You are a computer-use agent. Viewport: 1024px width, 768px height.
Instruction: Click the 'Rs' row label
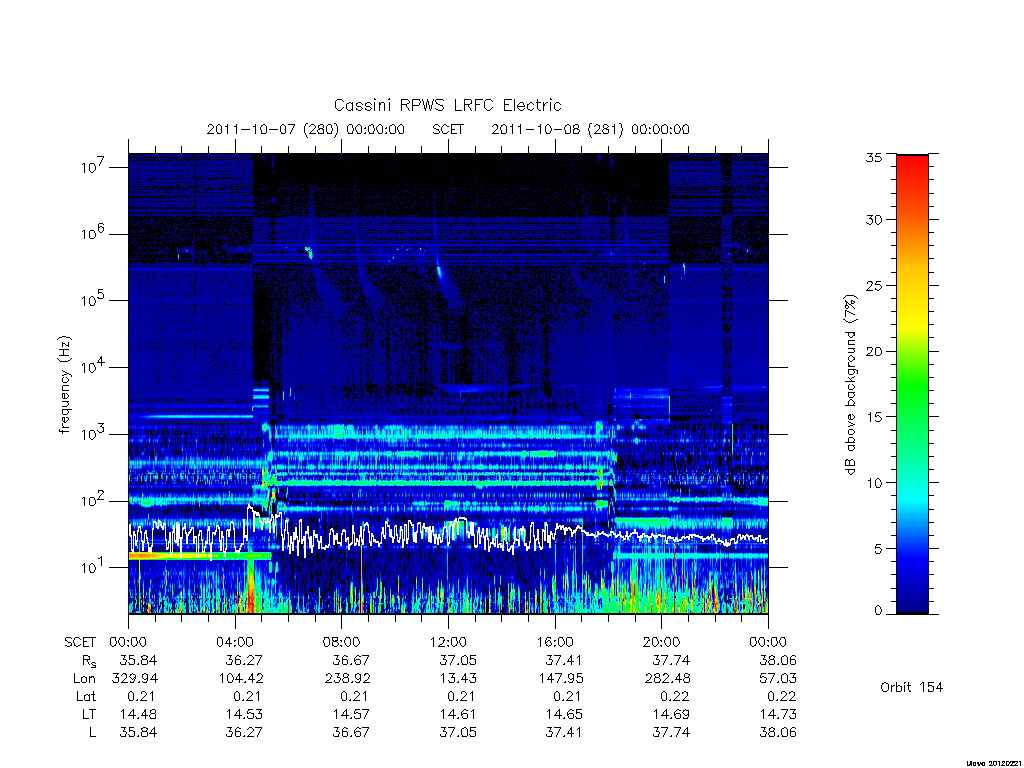(88, 660)
